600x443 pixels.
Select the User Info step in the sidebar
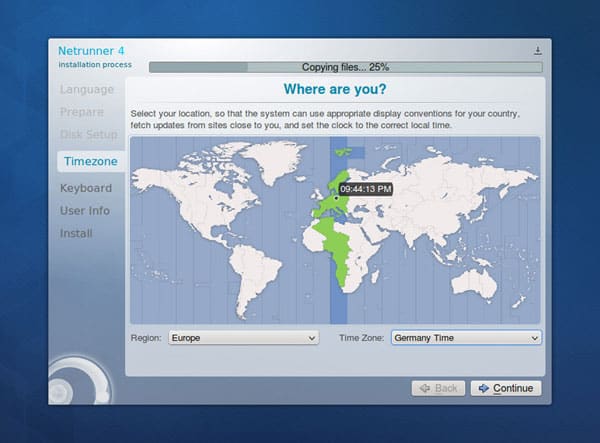(85, 211)
